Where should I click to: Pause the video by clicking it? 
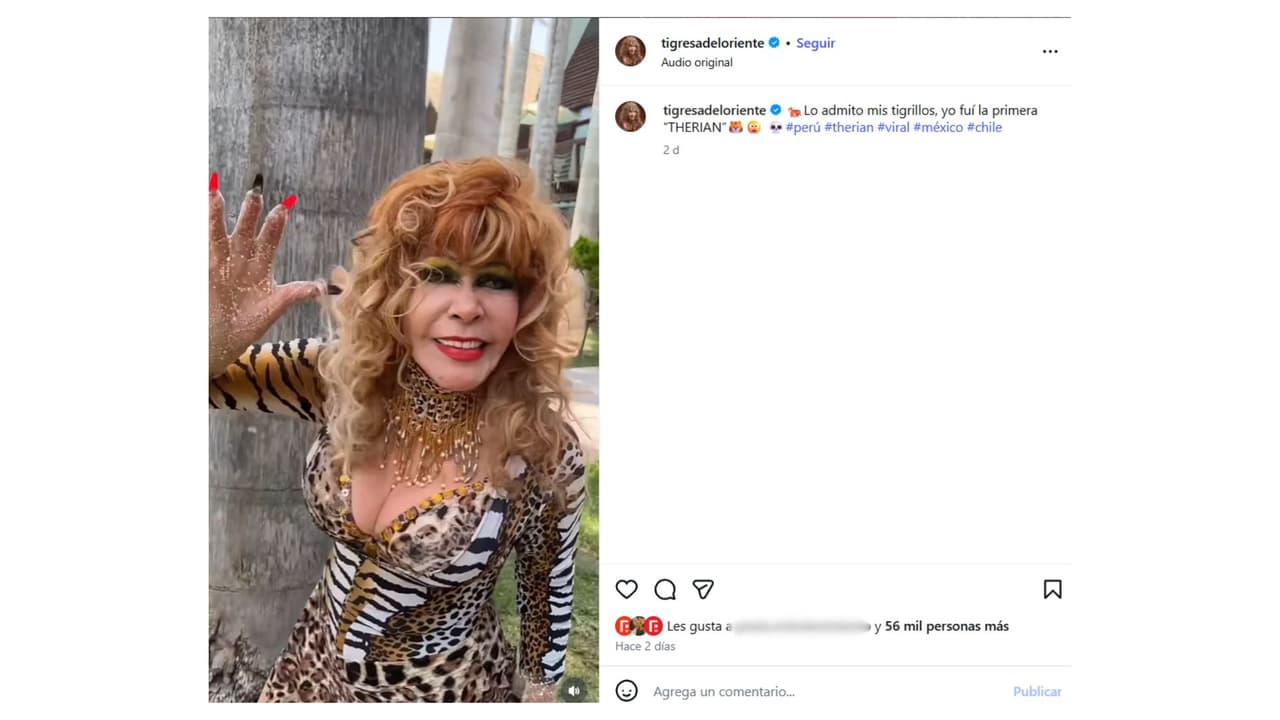[x=404, y=360]
